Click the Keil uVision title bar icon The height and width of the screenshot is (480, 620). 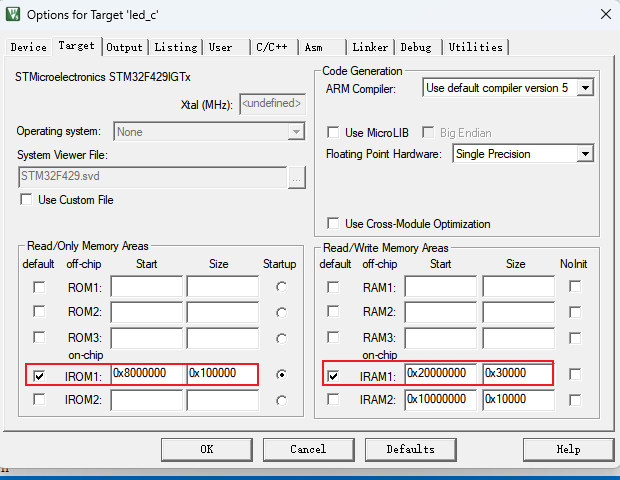click(13, 14)
